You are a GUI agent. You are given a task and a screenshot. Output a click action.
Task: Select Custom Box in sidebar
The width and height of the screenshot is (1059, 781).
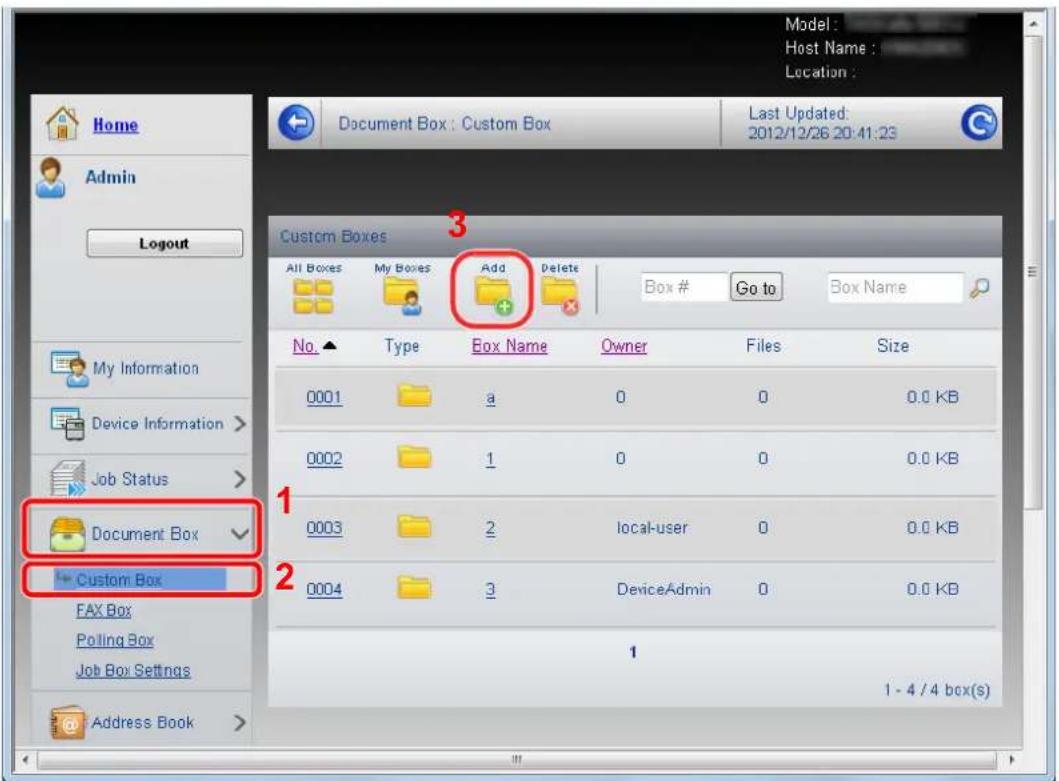click(x=140, y=580)
